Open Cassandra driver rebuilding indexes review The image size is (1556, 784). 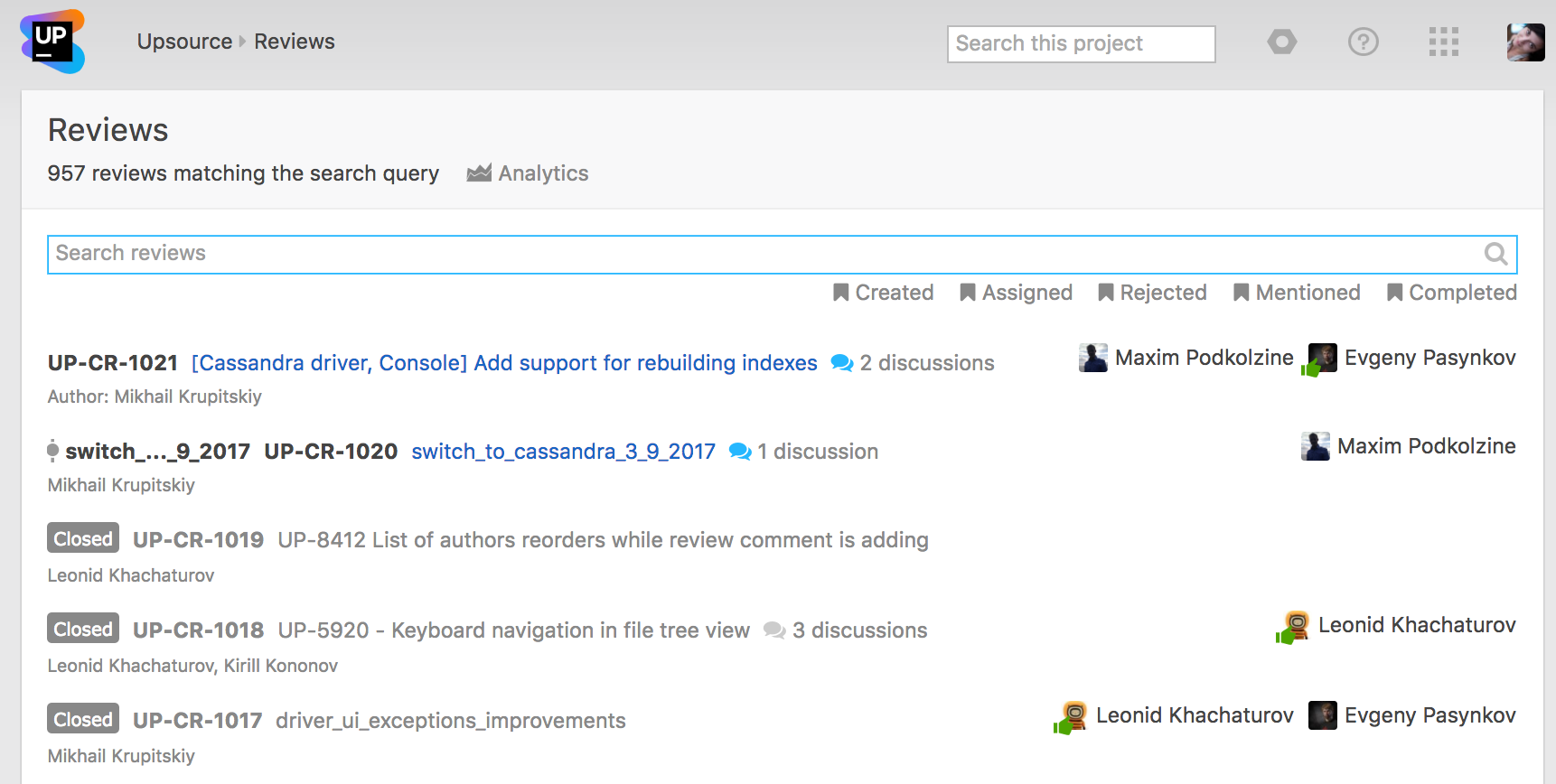click(504, 363)
